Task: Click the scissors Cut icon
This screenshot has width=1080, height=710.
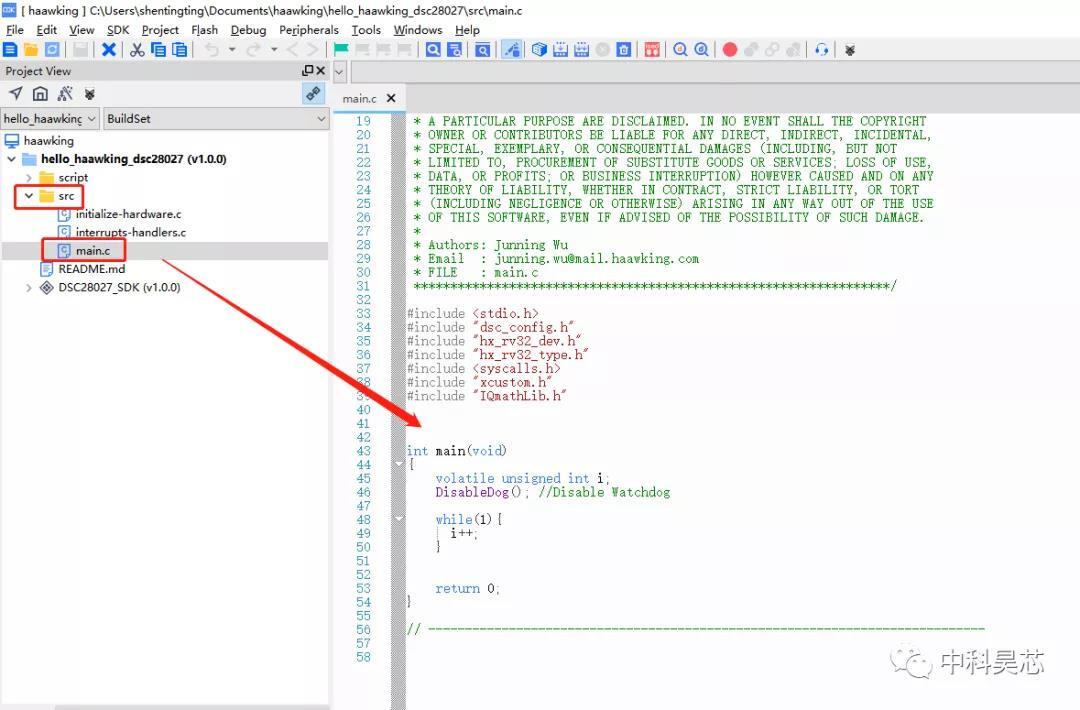Action: [x=137, y=50]
